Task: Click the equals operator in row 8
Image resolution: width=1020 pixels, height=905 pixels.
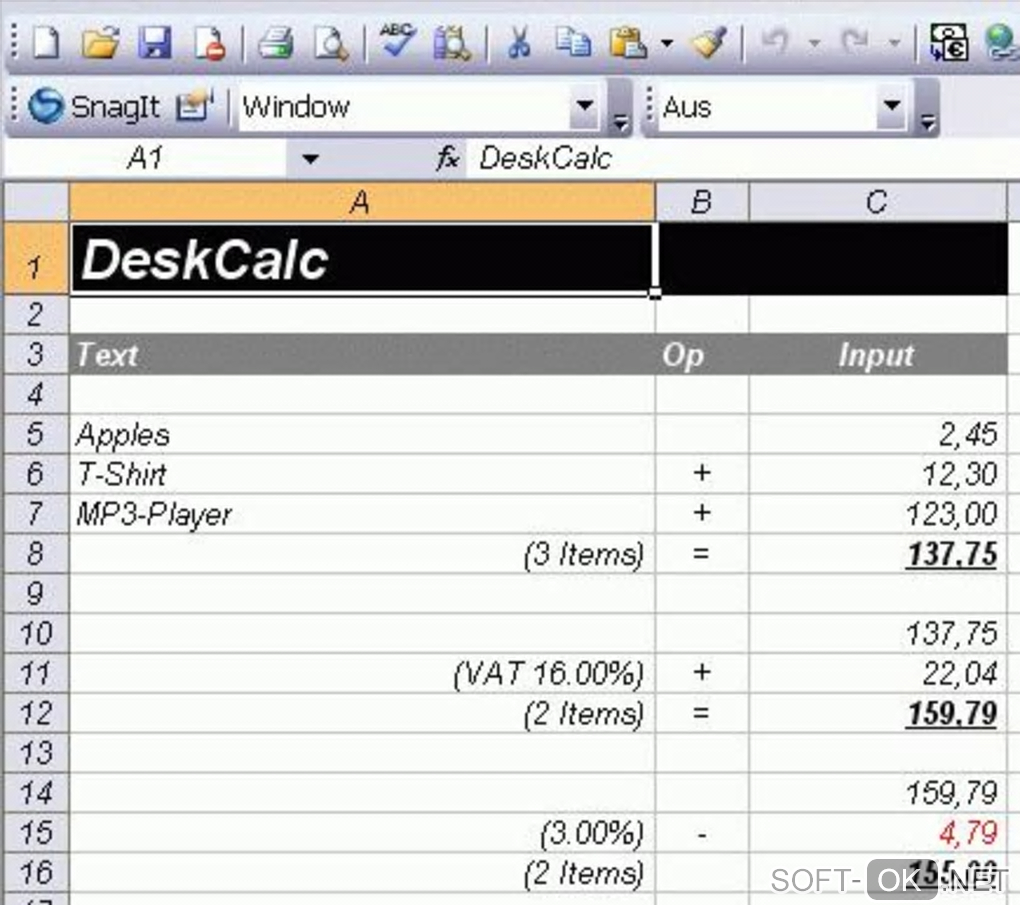Action: point(702,554)
